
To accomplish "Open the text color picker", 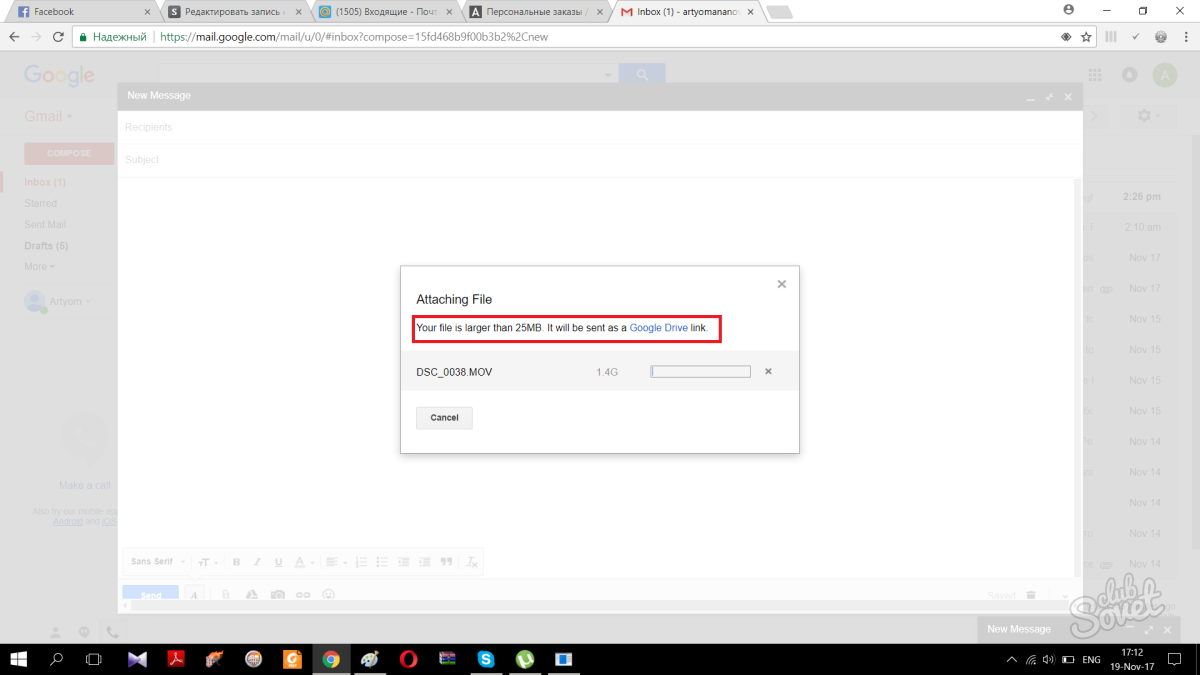I will (x=304, y=562).
